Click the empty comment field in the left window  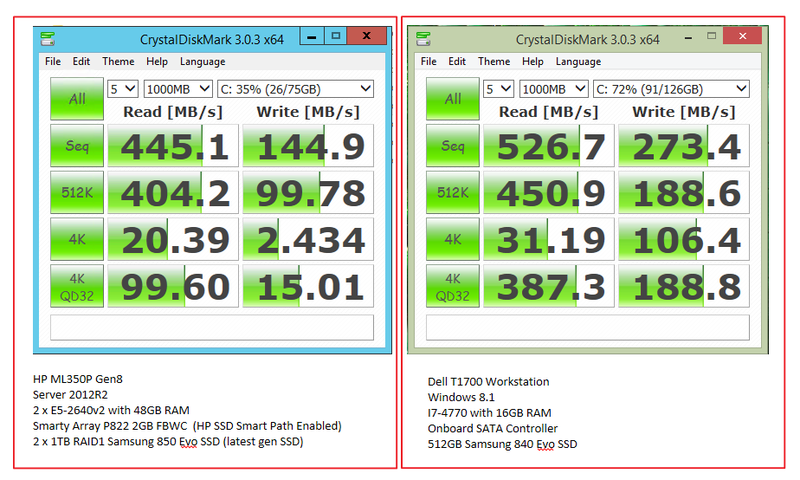(x=212, y=327)
